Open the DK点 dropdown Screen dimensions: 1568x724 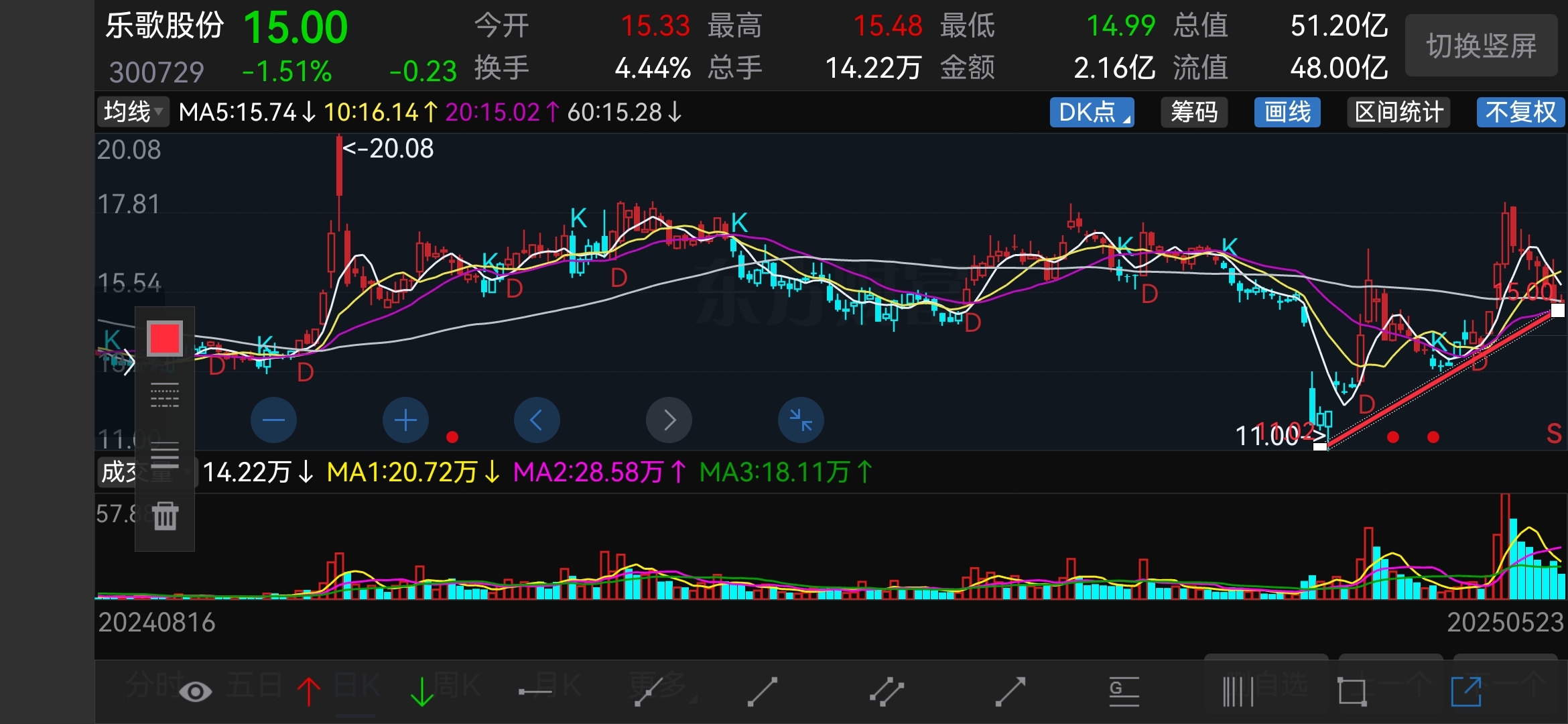(x=1092, y=112)
